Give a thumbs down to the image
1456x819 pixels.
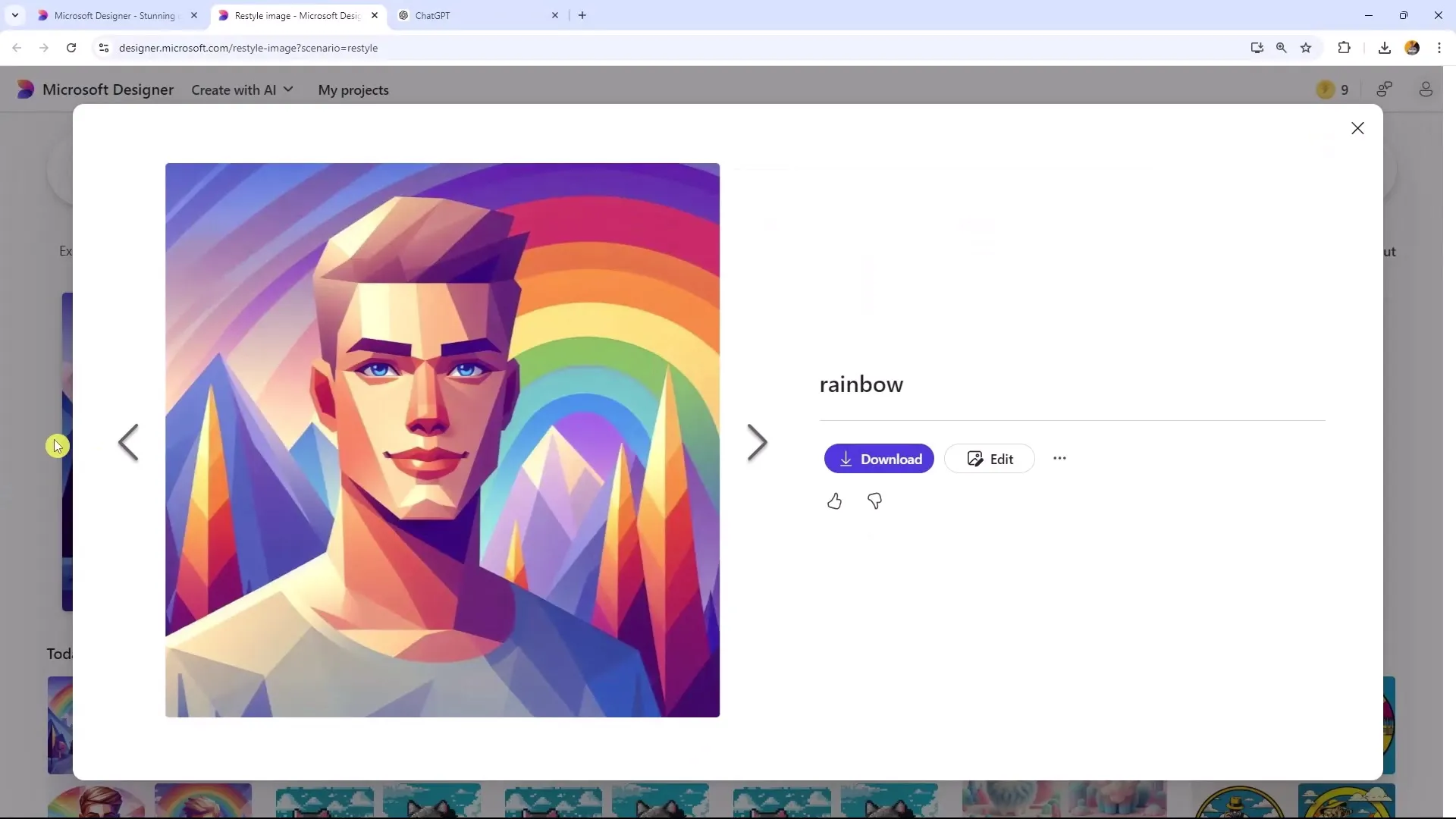(x=874, y=501)
